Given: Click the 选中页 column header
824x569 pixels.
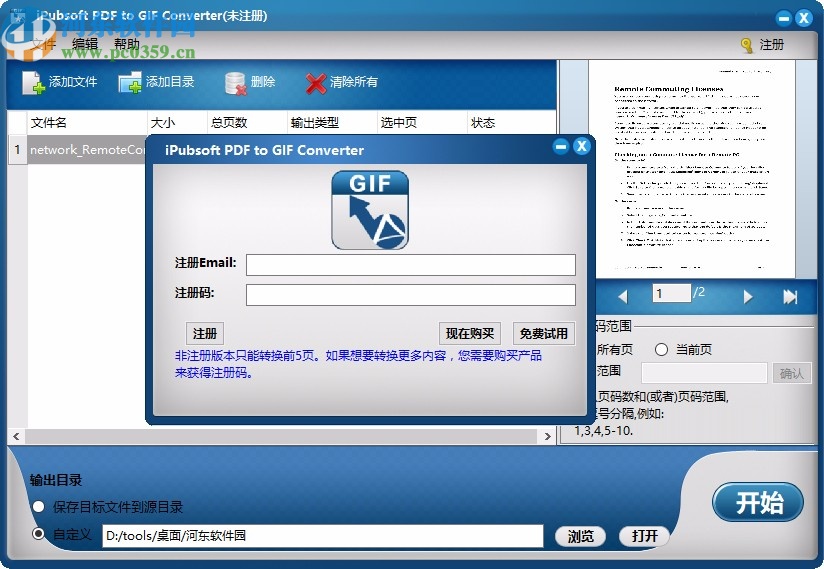Looking at the screenshot, I should point(422,122).
